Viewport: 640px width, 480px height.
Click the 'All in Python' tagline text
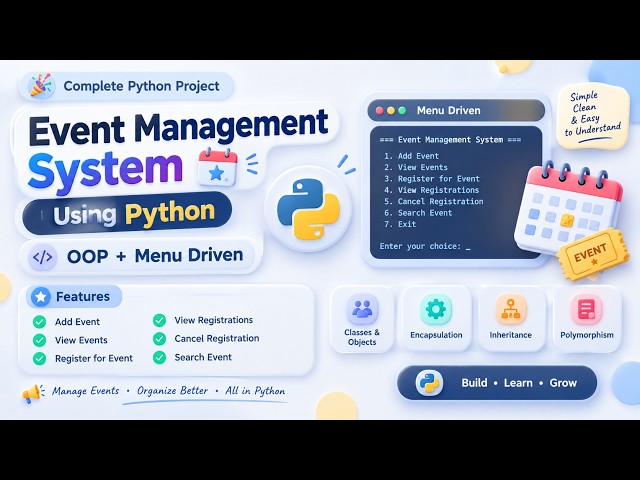click(x=255, y=391)
